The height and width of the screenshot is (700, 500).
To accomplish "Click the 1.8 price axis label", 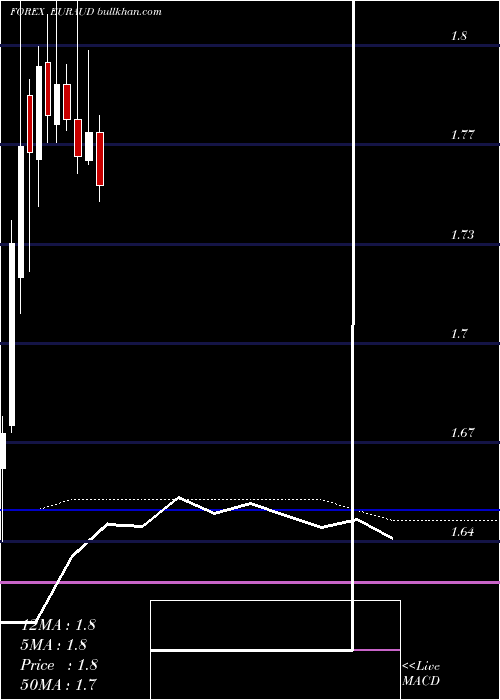I will (x=459, y=36).
